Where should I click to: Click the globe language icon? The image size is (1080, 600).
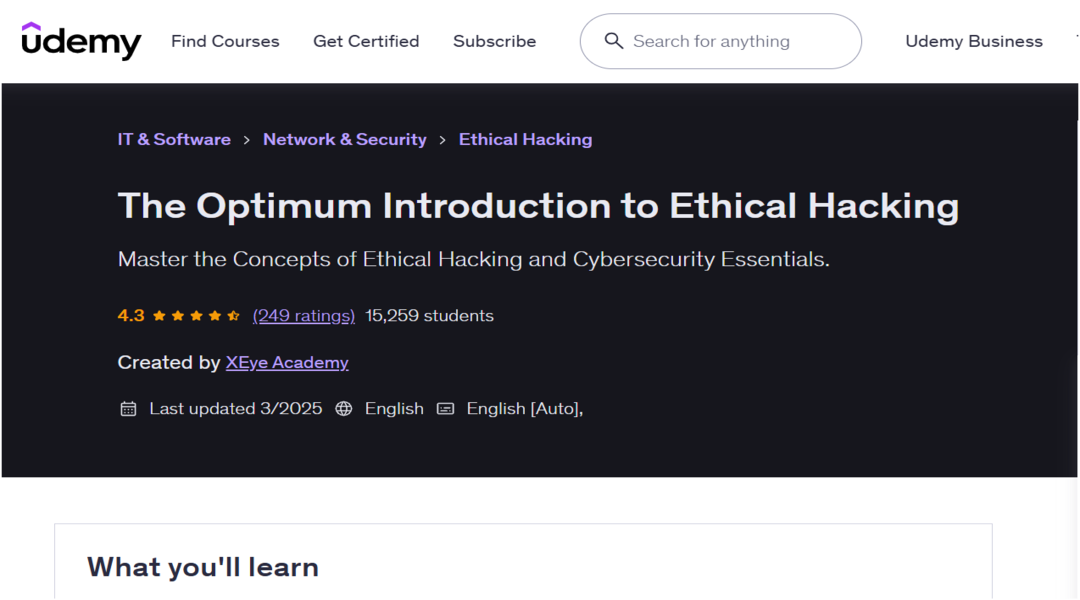click(x=344, y=409)
